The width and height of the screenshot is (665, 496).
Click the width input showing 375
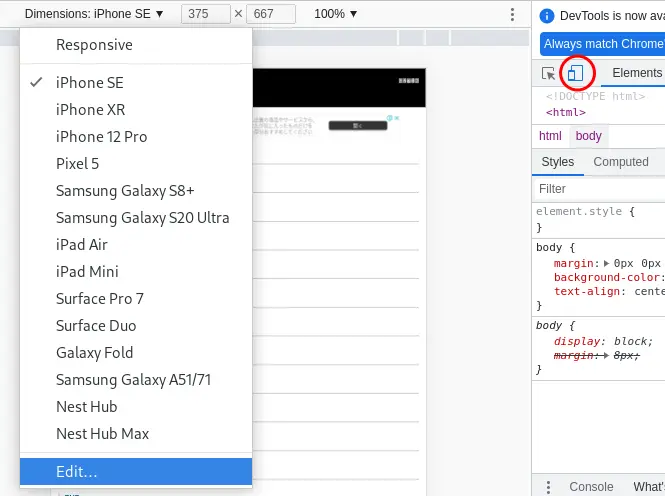coord(206,14)
